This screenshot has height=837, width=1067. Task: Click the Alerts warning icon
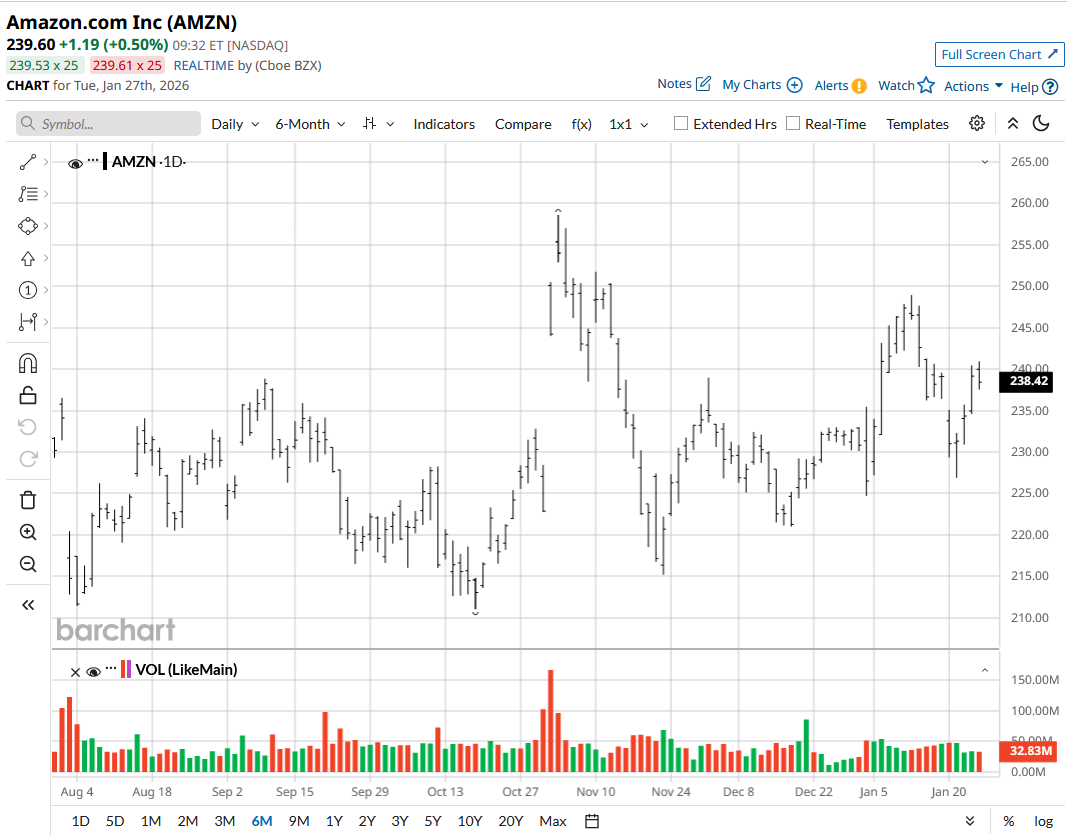coord(859,86)
